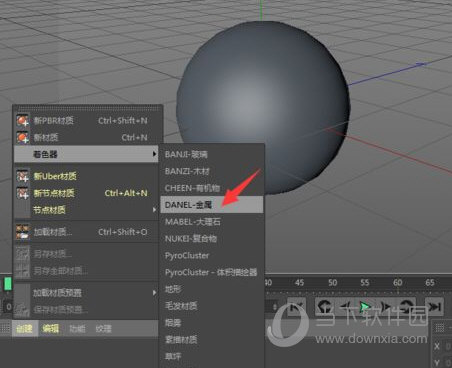The height and width of the screenshot is (368, 452).
Task: Open the 编辑 tab in material manager
Action: point(51,329)
